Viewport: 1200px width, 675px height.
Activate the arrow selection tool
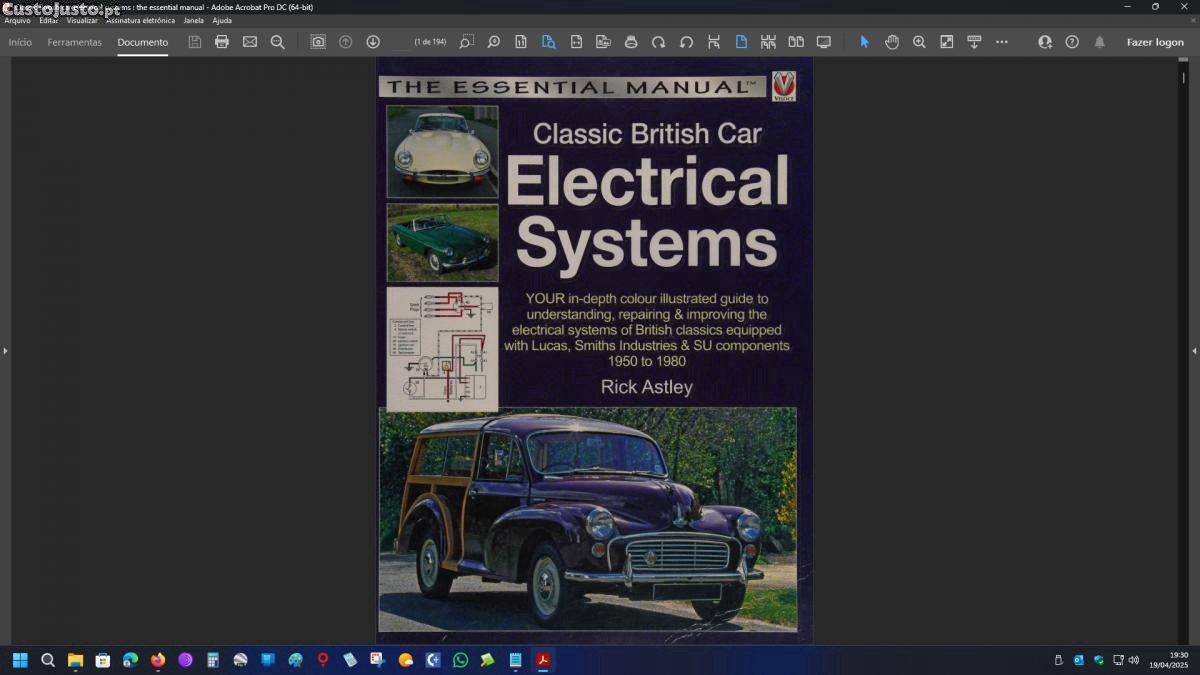pos(865,42)
